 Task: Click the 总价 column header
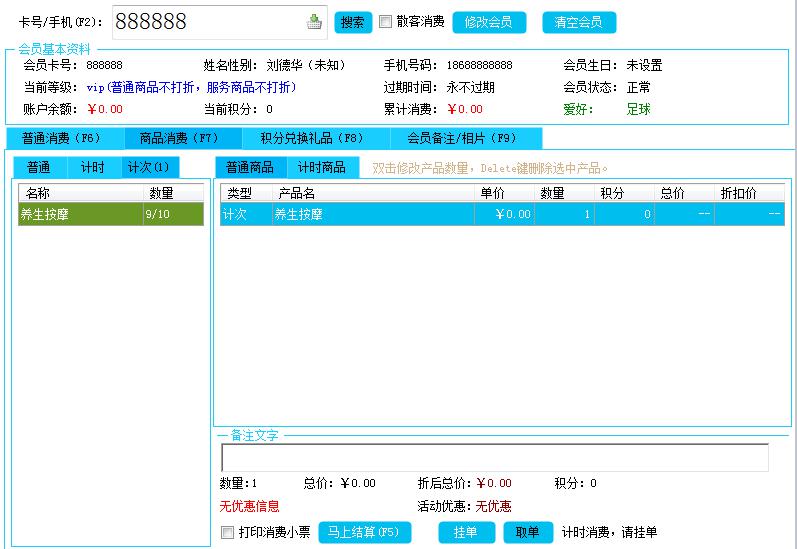[684, 193]
